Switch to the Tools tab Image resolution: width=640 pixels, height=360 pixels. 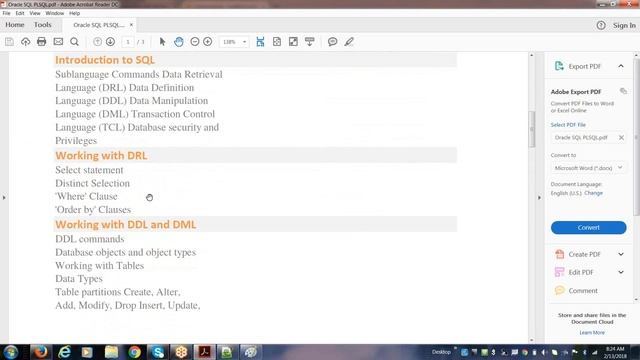point(42,25)
